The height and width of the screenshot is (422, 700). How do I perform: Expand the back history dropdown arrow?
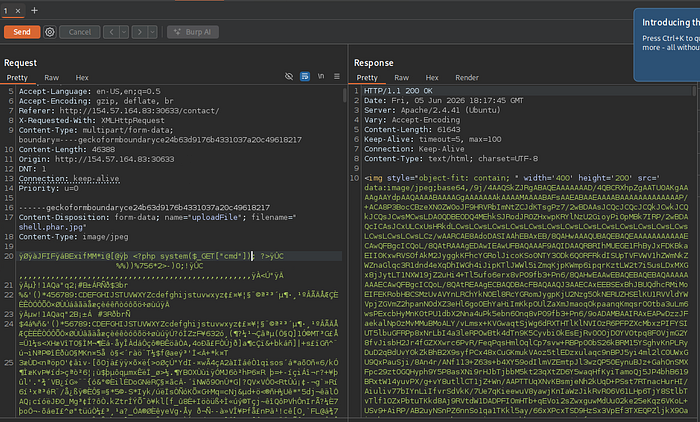point(124,32)
